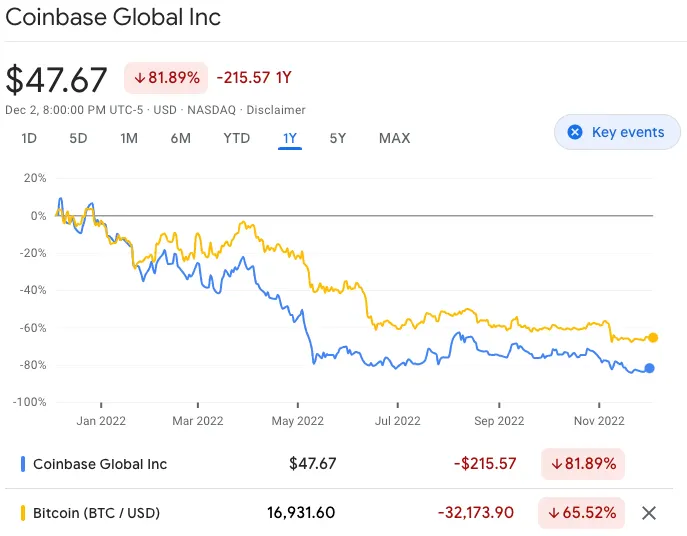Click the Coinbase Global Inc legend row
The height and width of the screenshot is (536, 687).
click(x=100, y=464)
